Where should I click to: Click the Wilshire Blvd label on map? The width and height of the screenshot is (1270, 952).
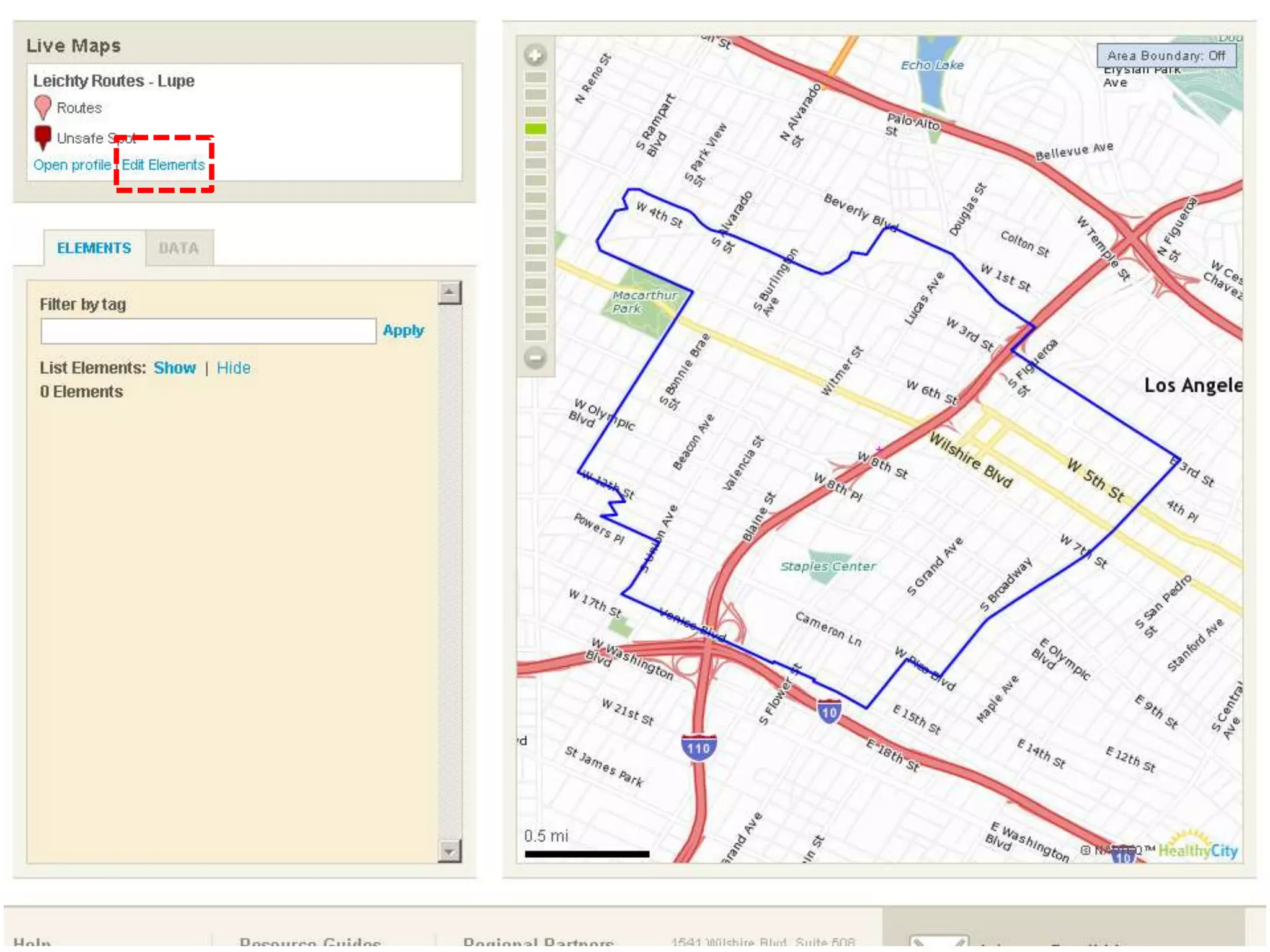point(970,460)
